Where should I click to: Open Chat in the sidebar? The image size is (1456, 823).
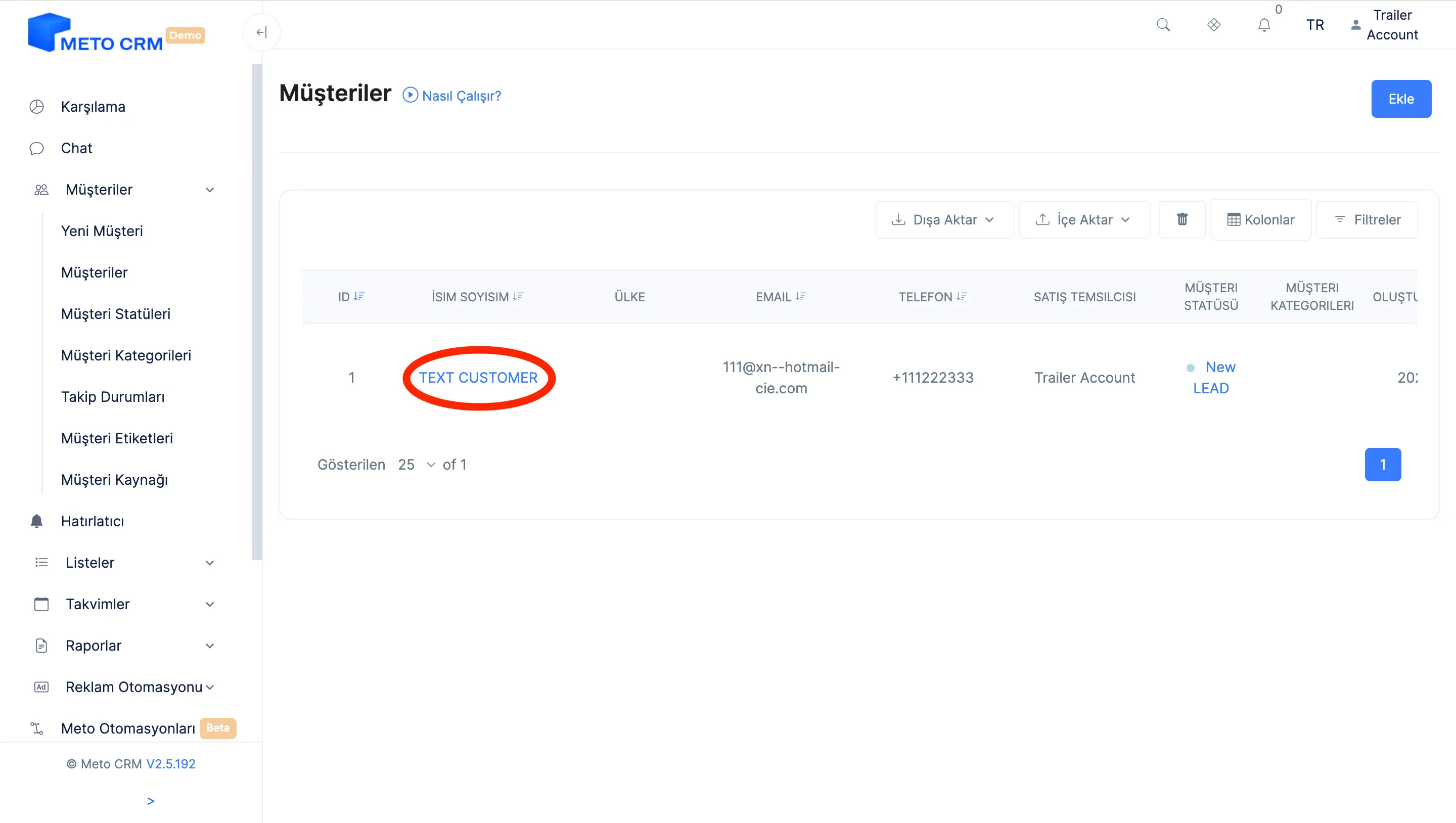point(76,148)
